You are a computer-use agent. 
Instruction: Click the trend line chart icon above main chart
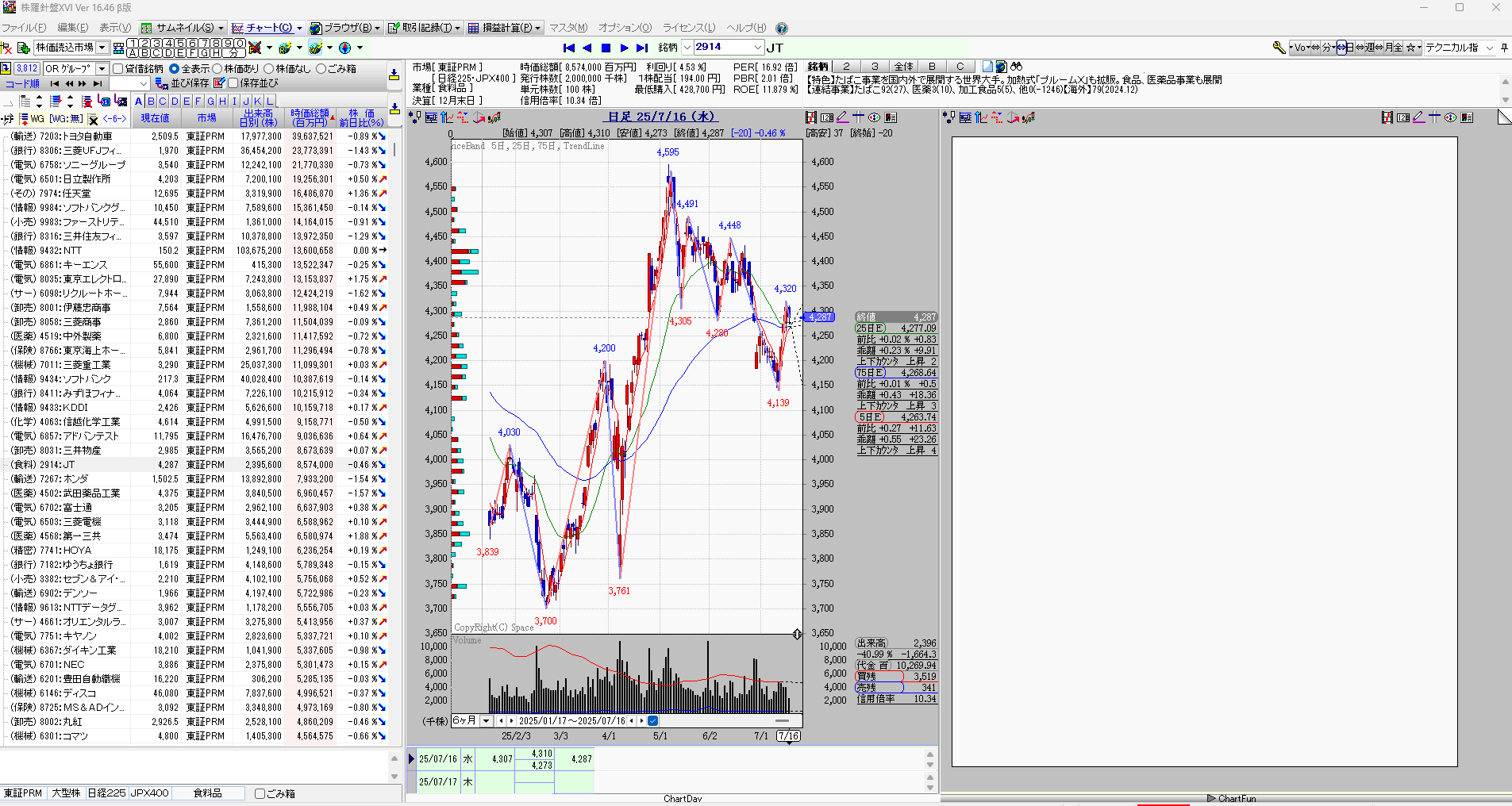494,117
